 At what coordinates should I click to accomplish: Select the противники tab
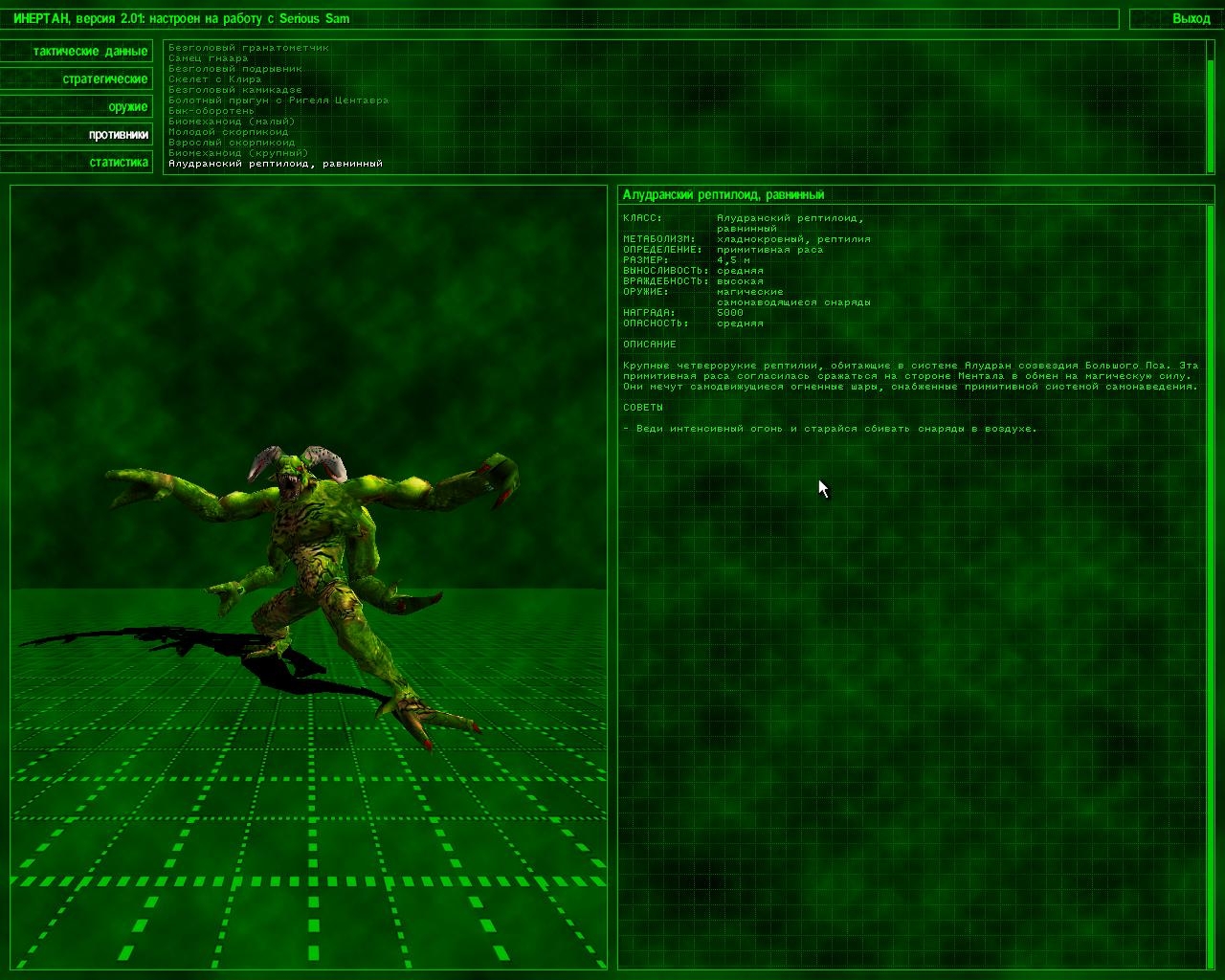tap(77, 134)
